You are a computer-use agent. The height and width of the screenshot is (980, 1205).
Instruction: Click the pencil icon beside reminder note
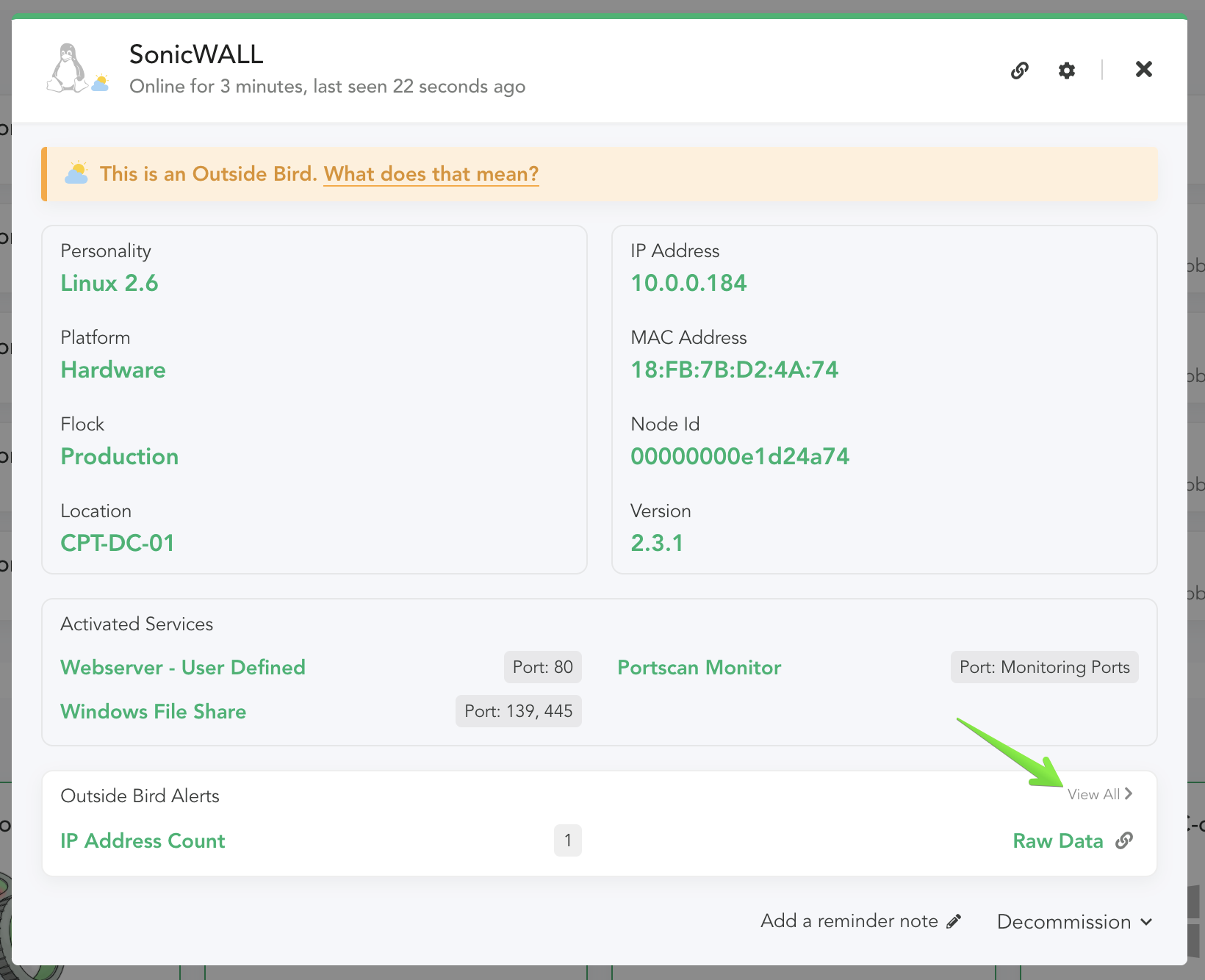coord(954,921)
